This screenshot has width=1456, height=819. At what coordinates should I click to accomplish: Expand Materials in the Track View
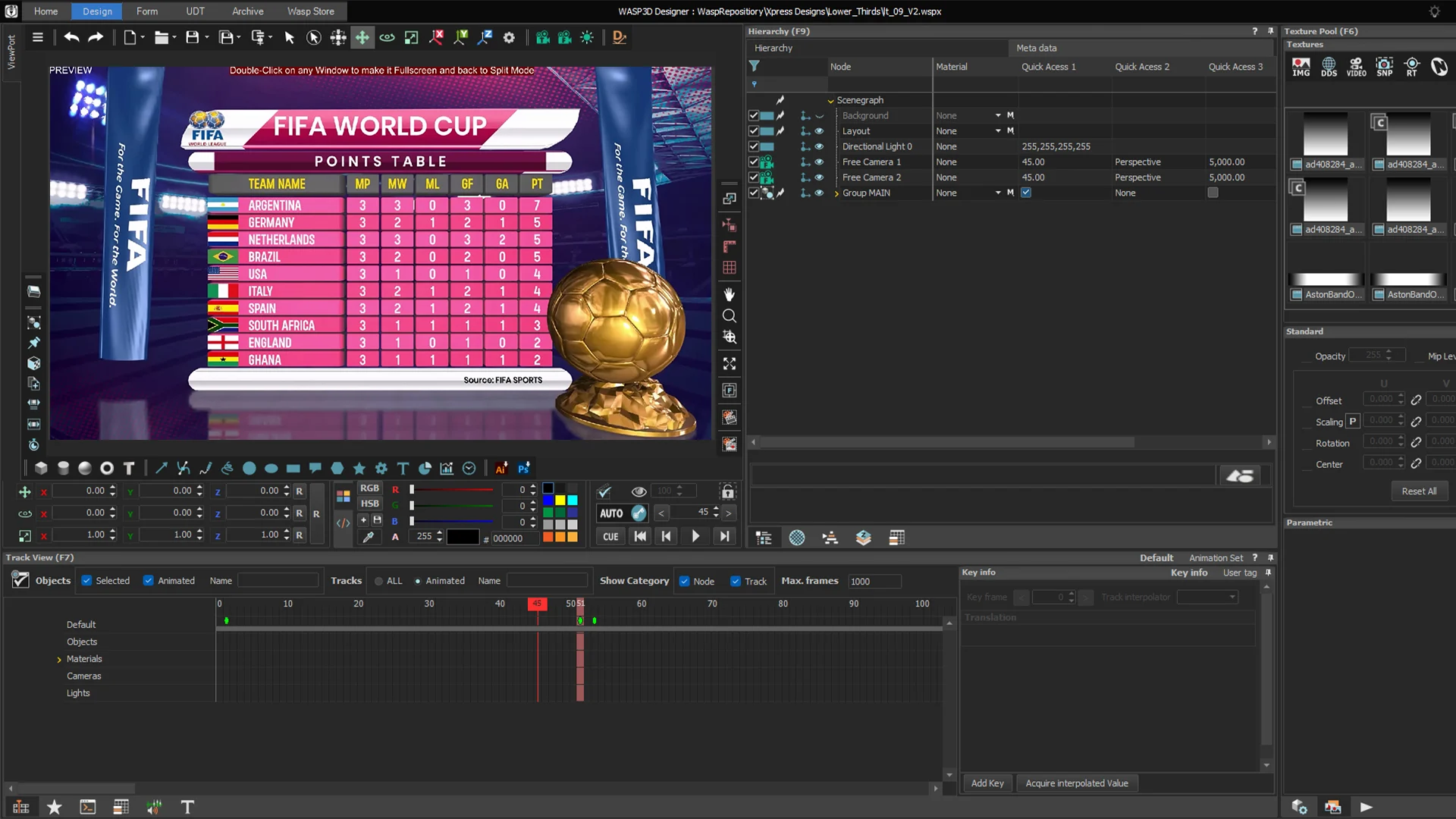pyautogui.click(x=60, y=658)
